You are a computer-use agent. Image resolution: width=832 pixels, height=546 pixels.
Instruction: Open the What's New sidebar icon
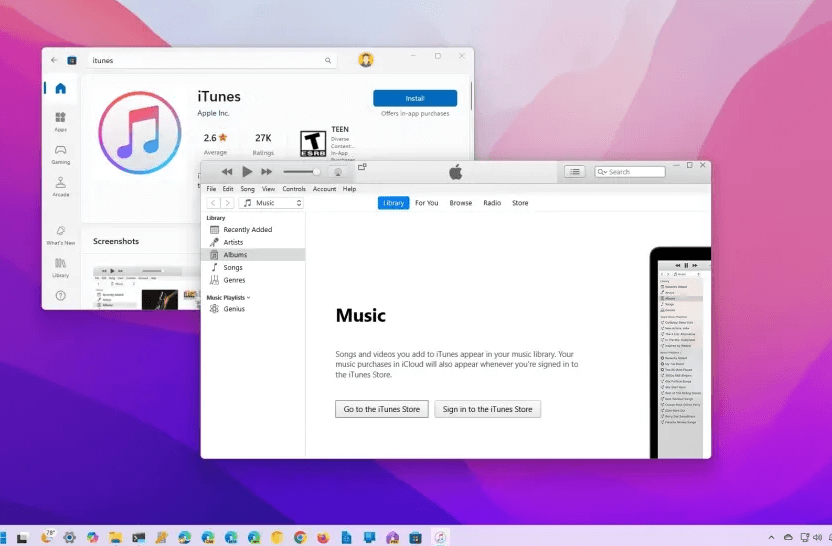point(60,234)
